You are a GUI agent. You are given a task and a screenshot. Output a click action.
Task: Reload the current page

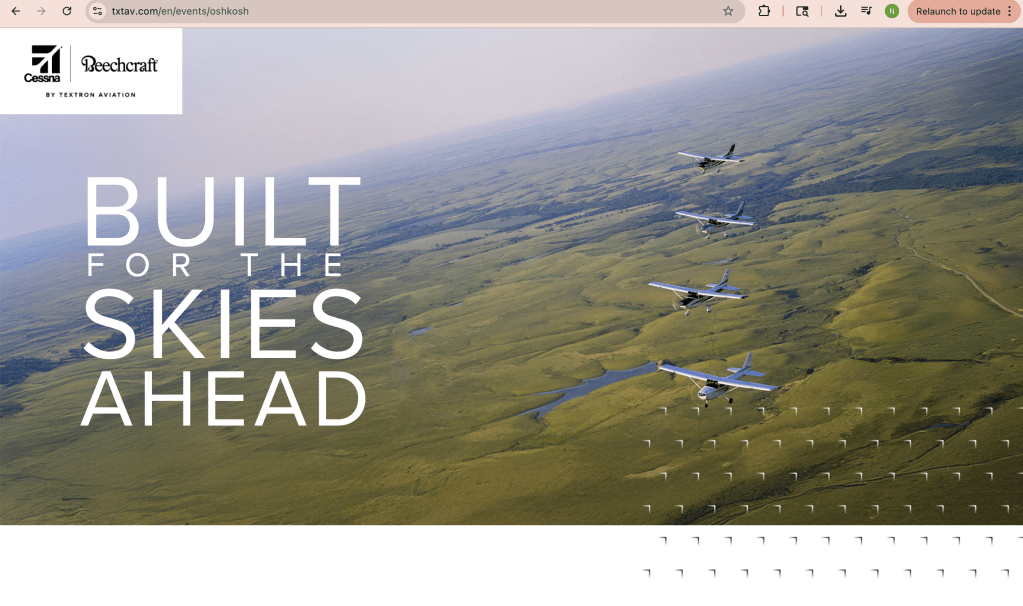[67, 11]
